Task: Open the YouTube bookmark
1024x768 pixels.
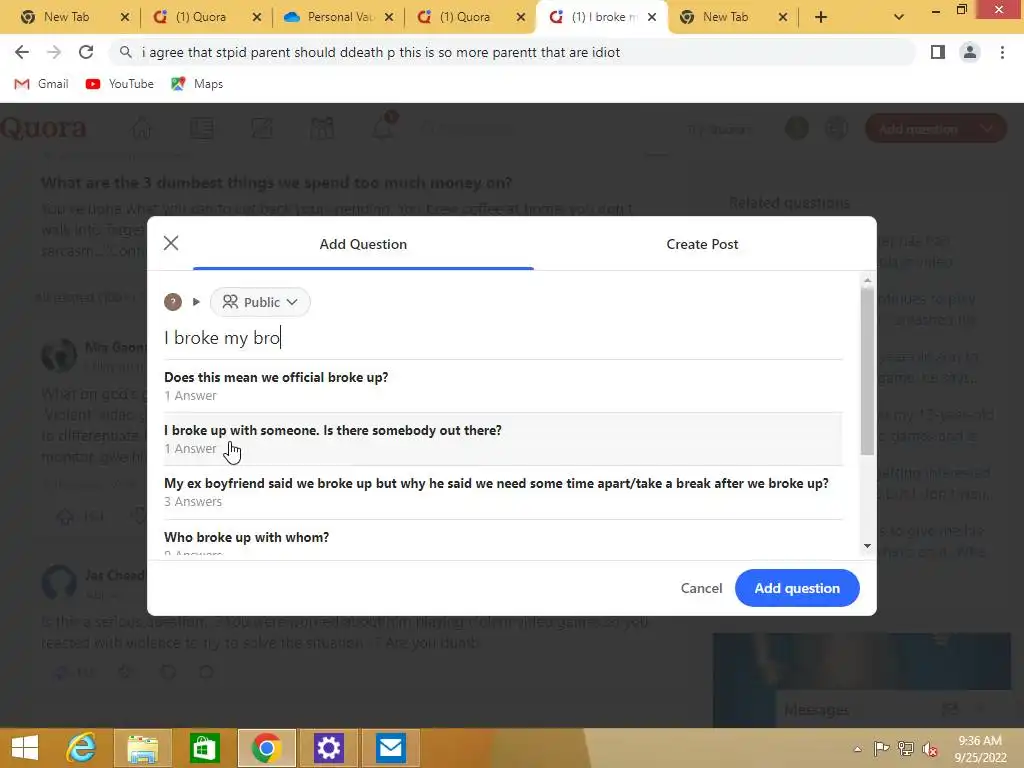Action: click(x=120, y=84)
